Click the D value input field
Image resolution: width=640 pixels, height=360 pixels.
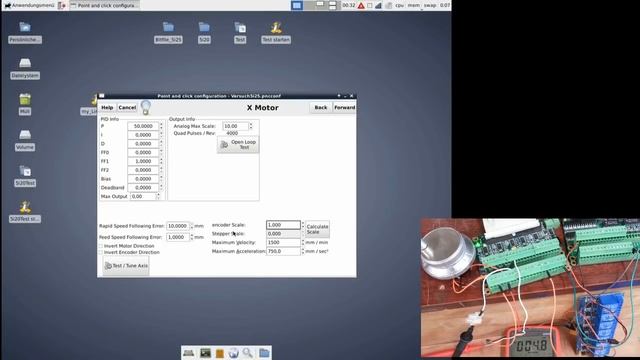pos(143,144)
